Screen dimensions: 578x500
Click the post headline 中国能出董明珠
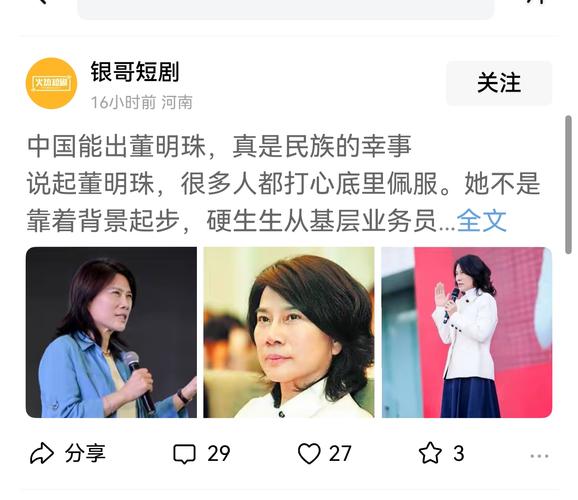pyautogui.click(x=116, y=146)
